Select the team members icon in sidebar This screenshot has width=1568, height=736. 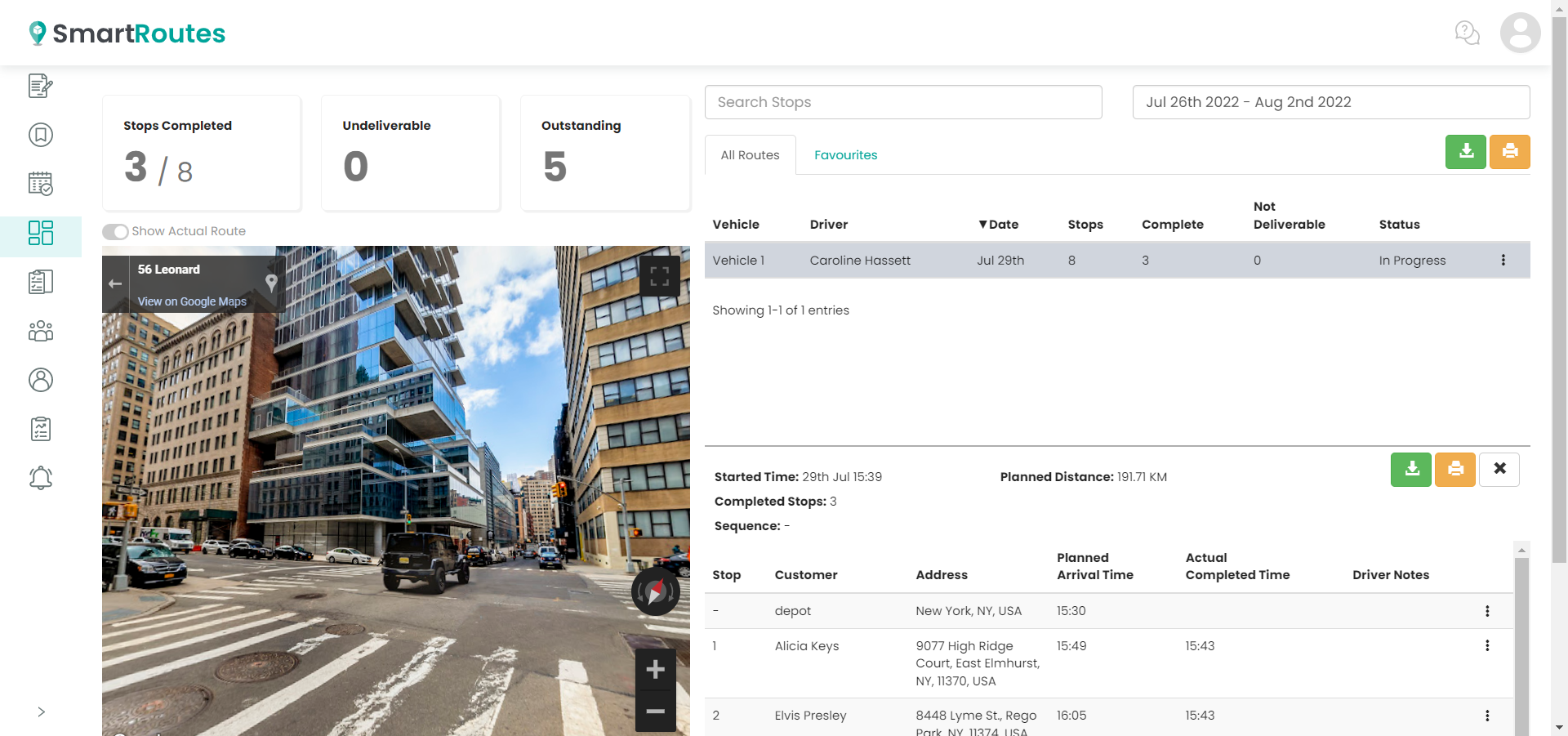[x=41, y=330]
